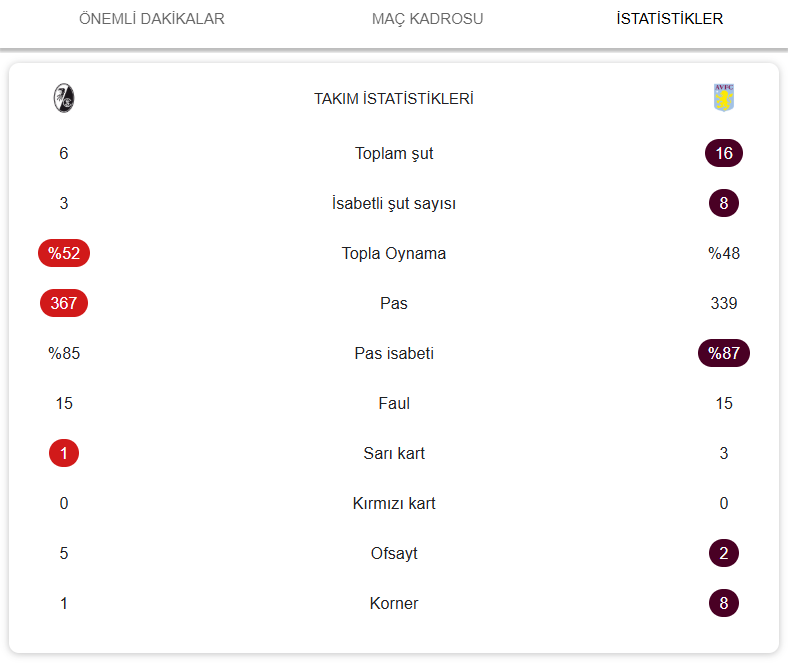Open the MAÇ KADROSU tab
This screenshot has height=668, width=788.
point(427,19)
